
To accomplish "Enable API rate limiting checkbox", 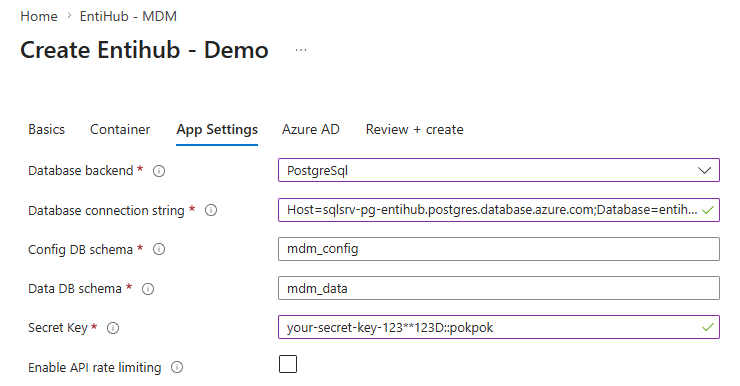I will pos(288,364).
